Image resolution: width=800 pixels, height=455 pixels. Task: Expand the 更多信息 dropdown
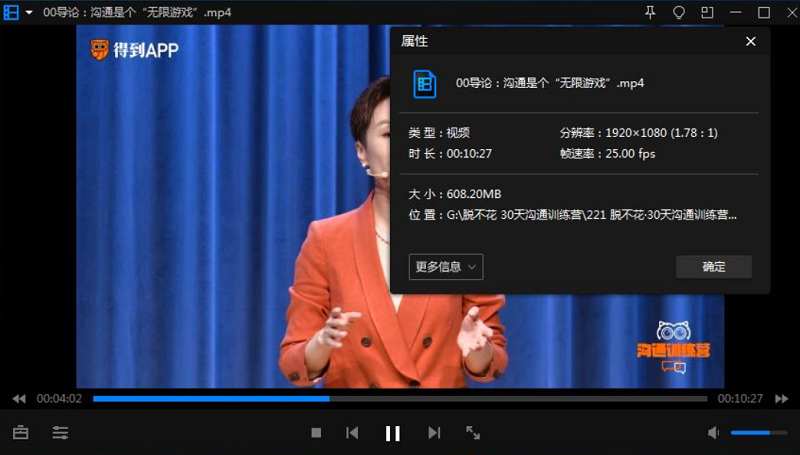point(446,267)
